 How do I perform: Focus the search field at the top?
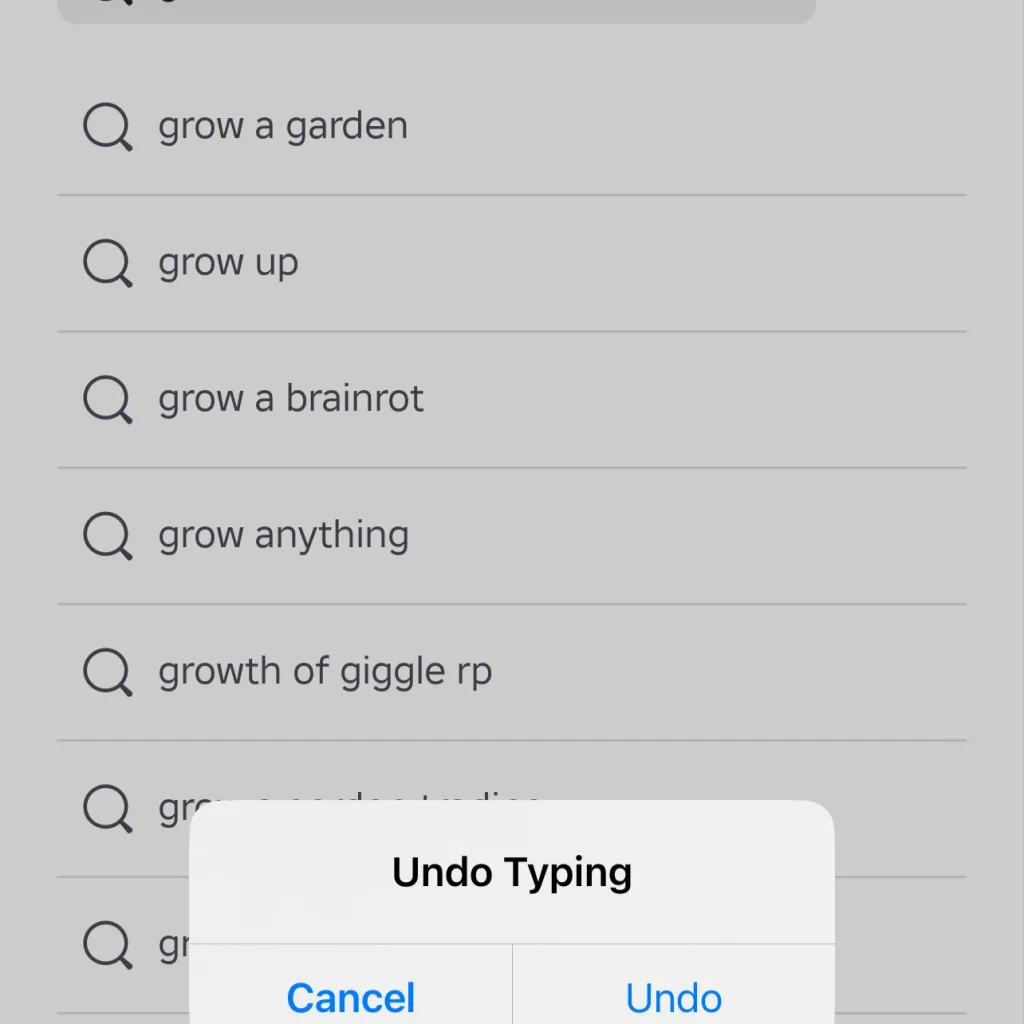(436, 10)
